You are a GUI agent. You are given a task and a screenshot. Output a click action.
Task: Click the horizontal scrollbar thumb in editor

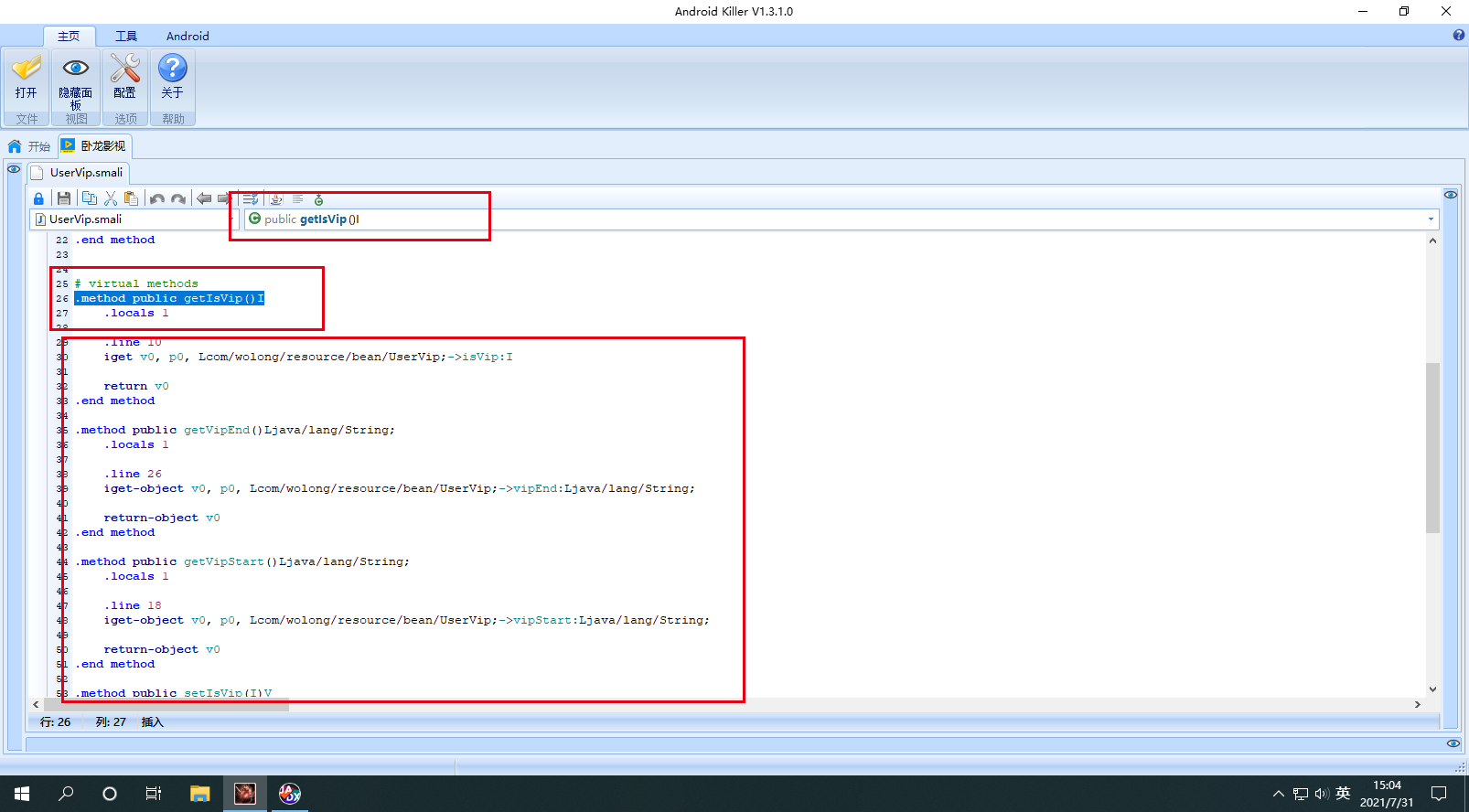coord(166,705)
